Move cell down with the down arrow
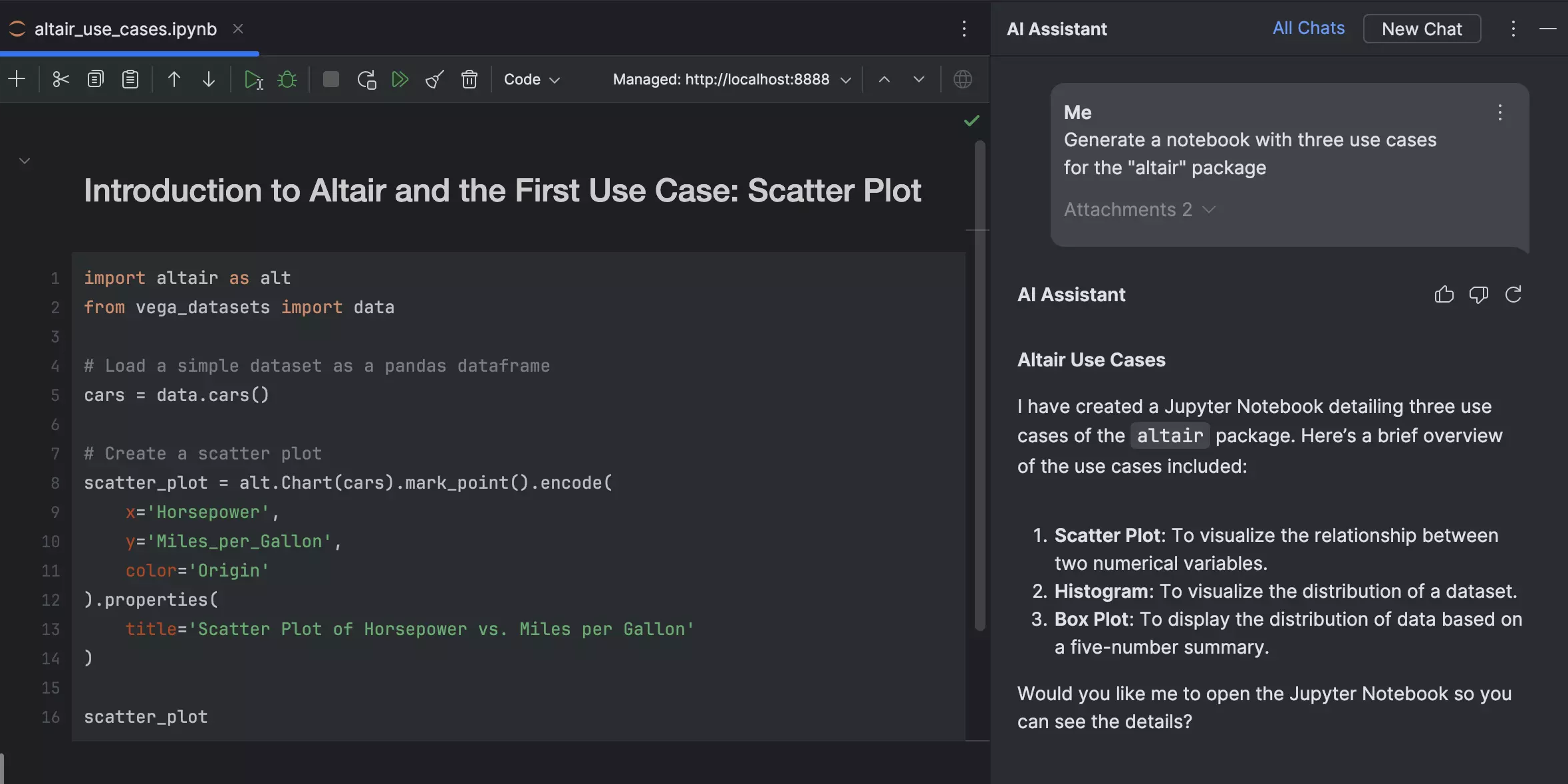 [209, 79]
